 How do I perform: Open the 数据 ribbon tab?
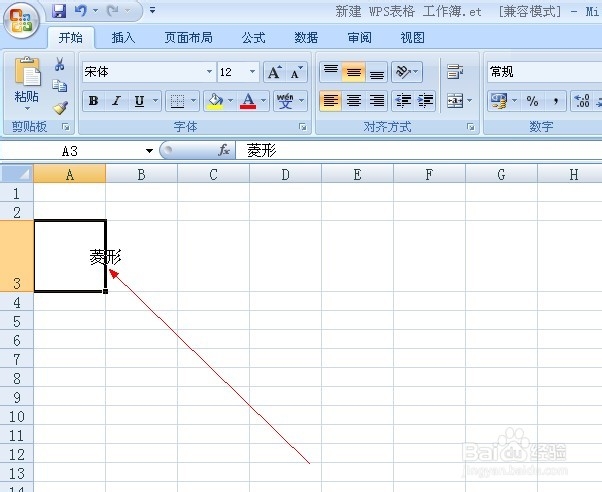(306, 38)
